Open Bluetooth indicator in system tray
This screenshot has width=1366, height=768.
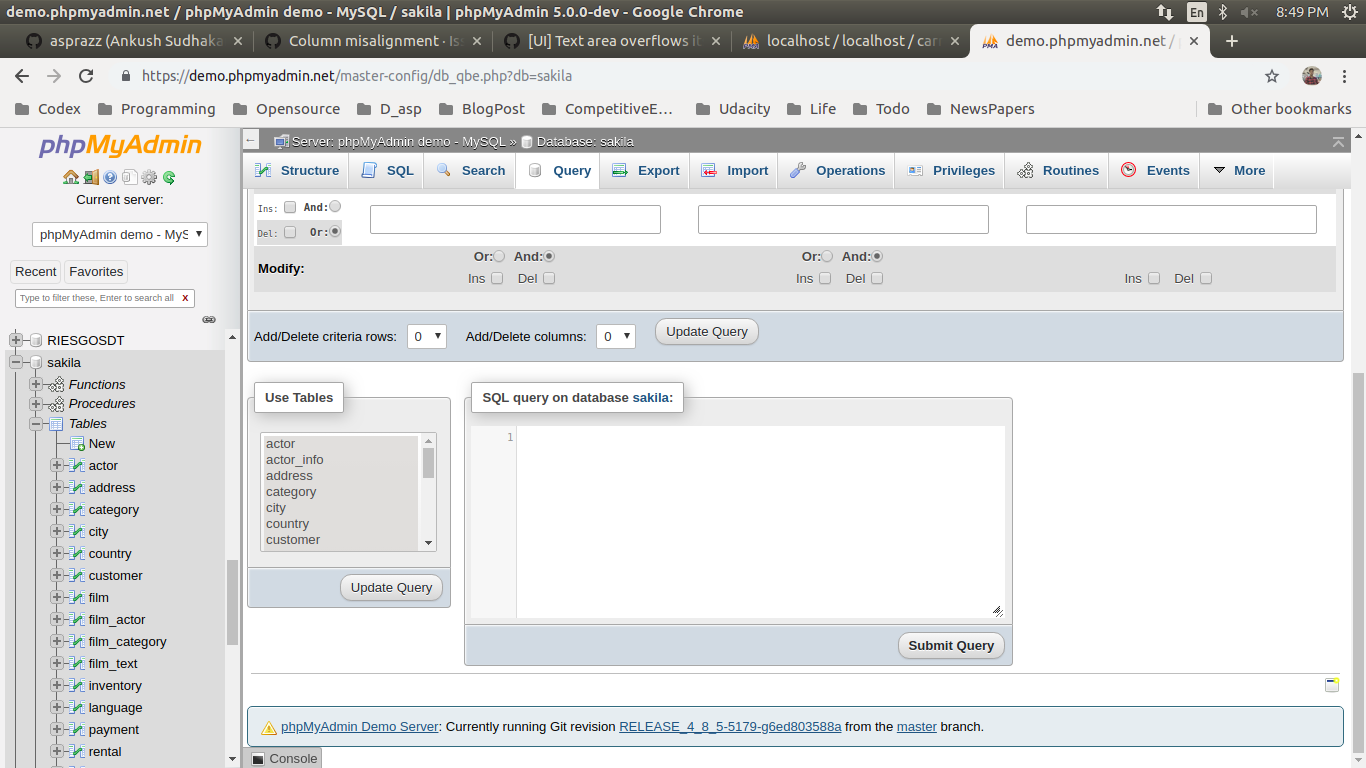(x=1222, y=12)
